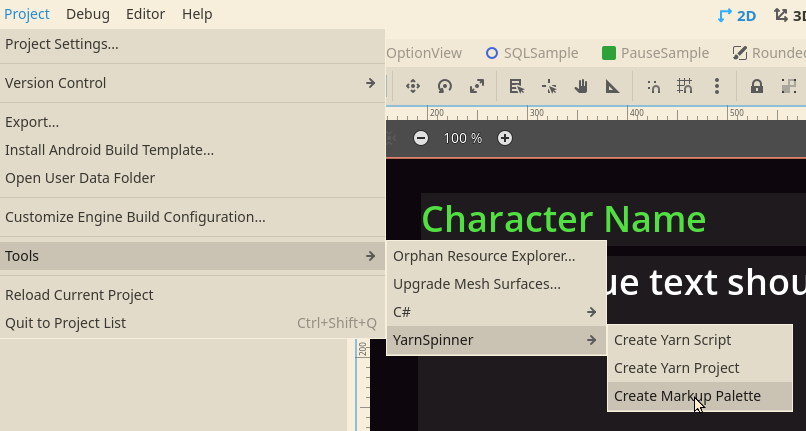
Task: Expand the Tools submenu entry
Action: pyautogui.click(x=192, y=256)
